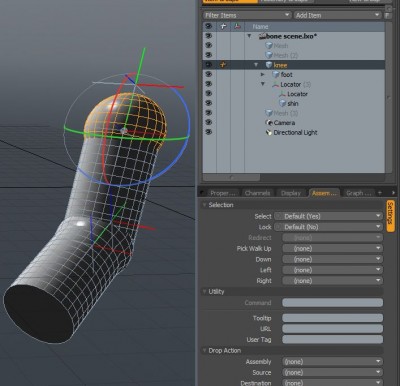
Task: Click the vertical Settings side tab
Action: click(391, 215)
